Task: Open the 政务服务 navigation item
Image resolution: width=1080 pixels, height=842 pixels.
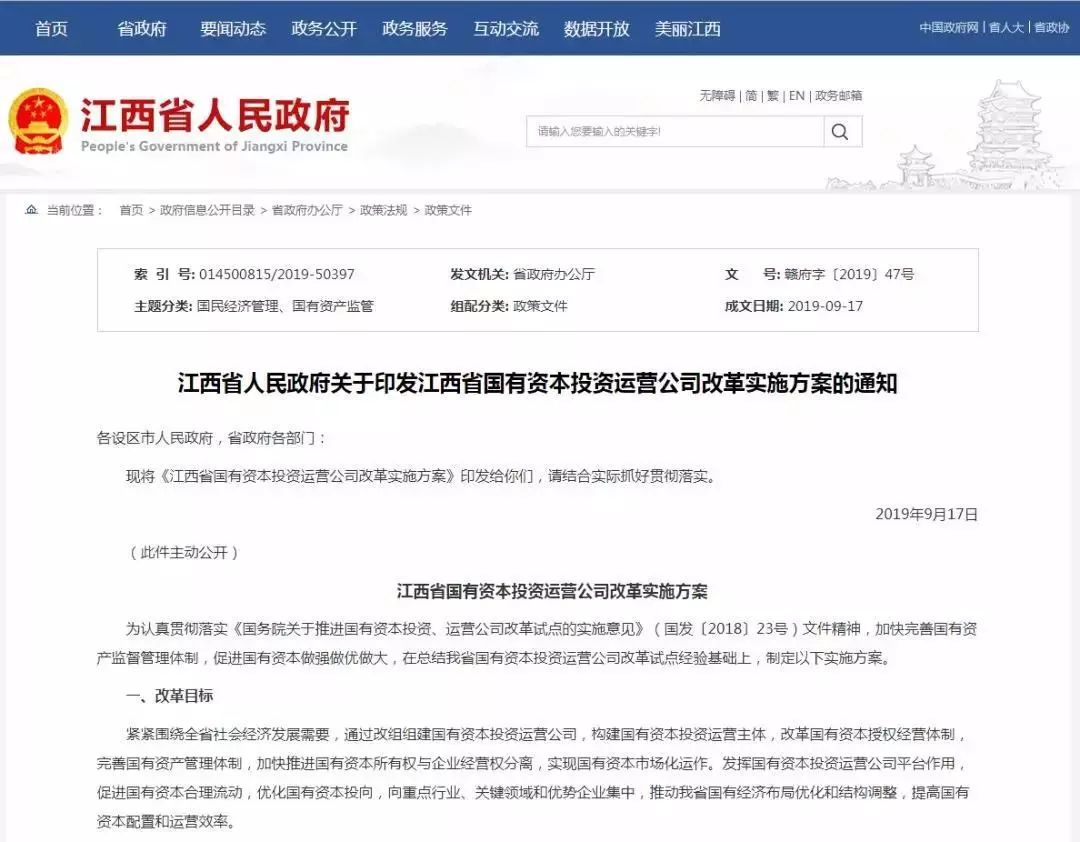Action: (415, 29)
